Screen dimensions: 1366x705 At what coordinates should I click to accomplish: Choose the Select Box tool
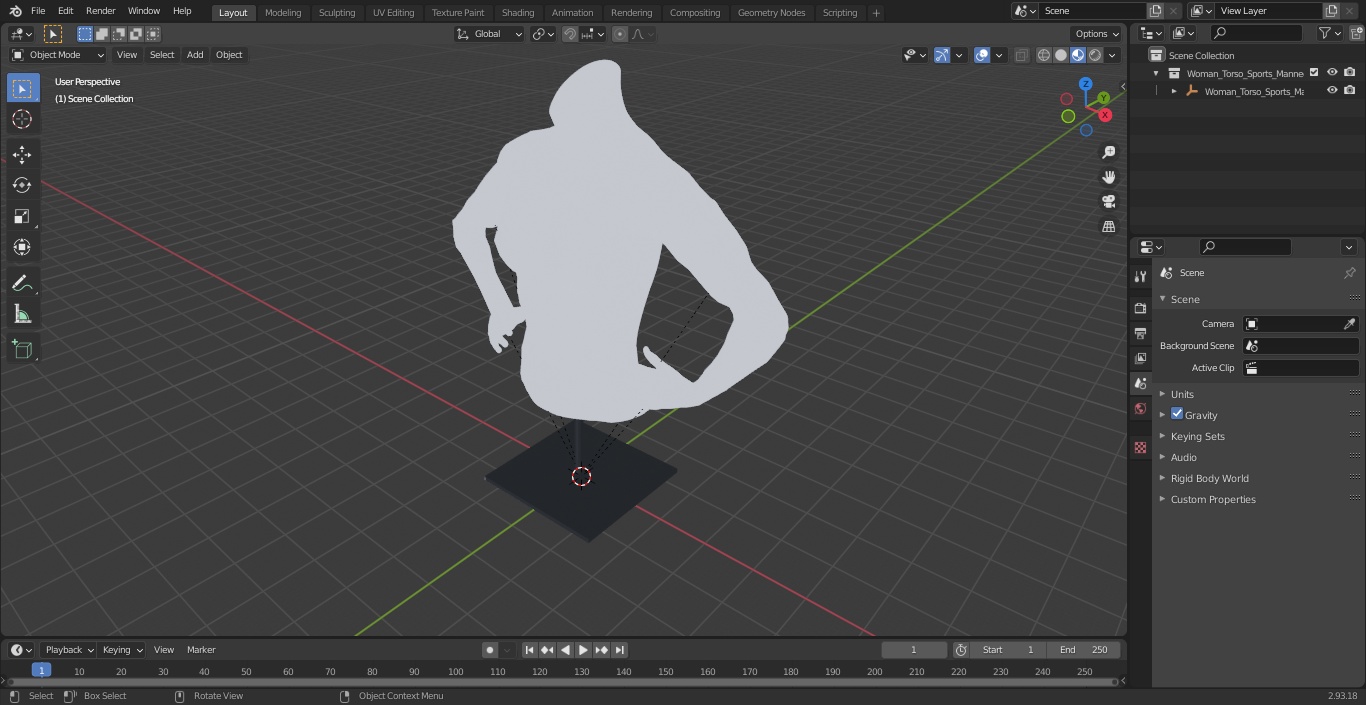(22, 89)
